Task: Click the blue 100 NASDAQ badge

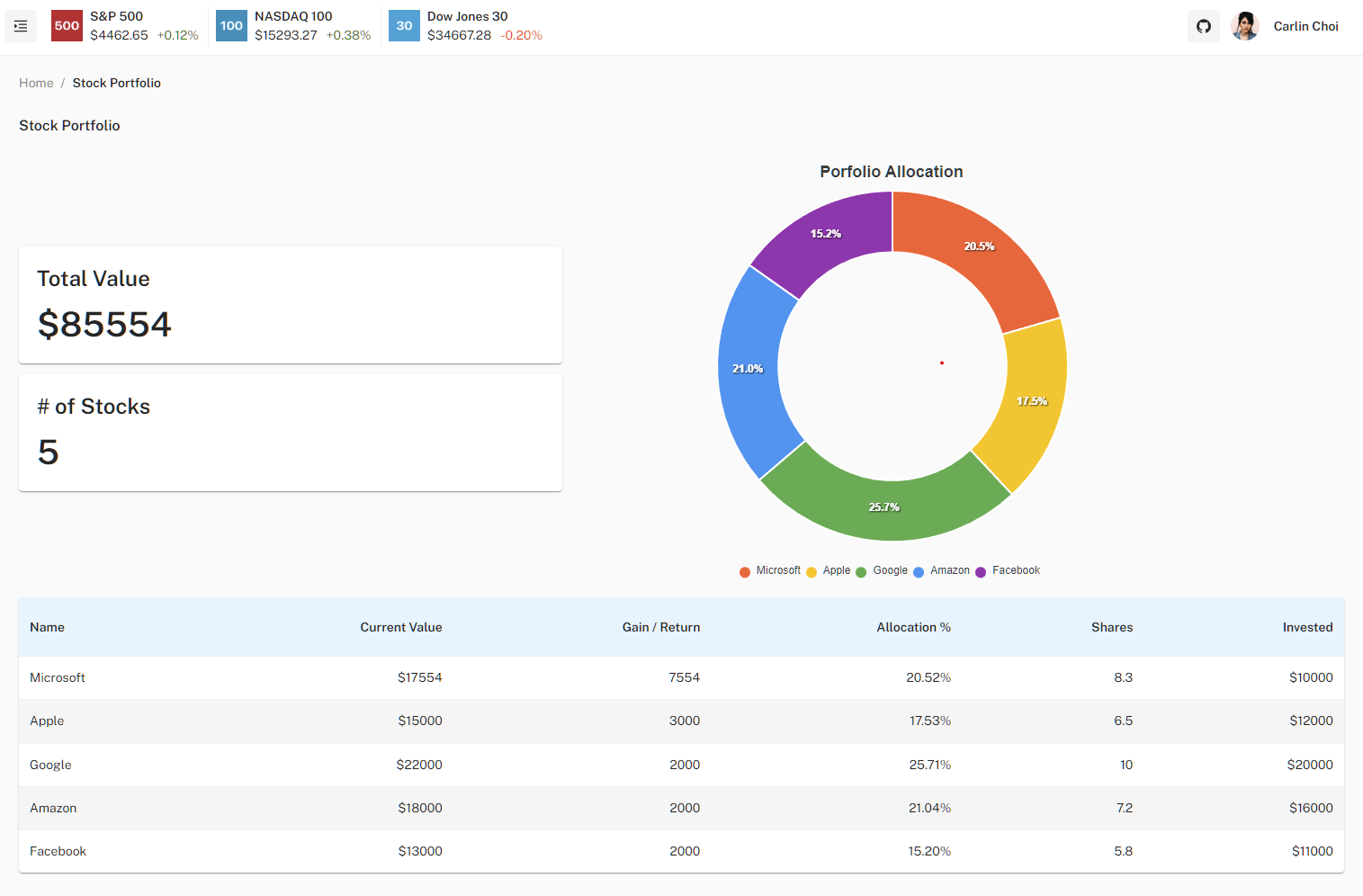Action: pos(231,26)
